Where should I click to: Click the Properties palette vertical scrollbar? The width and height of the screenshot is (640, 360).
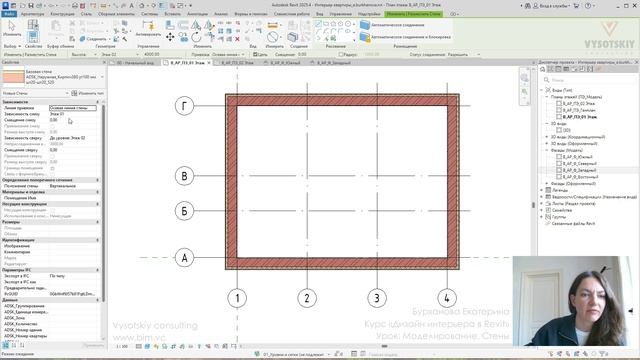pyautogui.click(x=103, y=204)
